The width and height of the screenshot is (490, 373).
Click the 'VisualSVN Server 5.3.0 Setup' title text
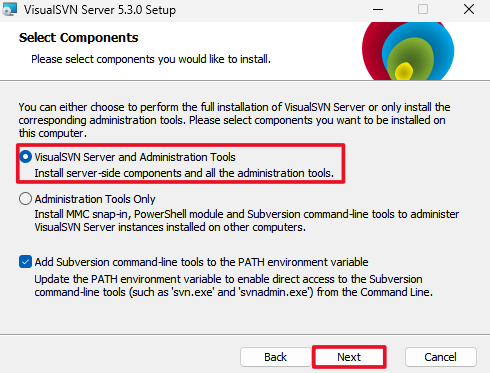pyautogui.click(x=100, y=10)
